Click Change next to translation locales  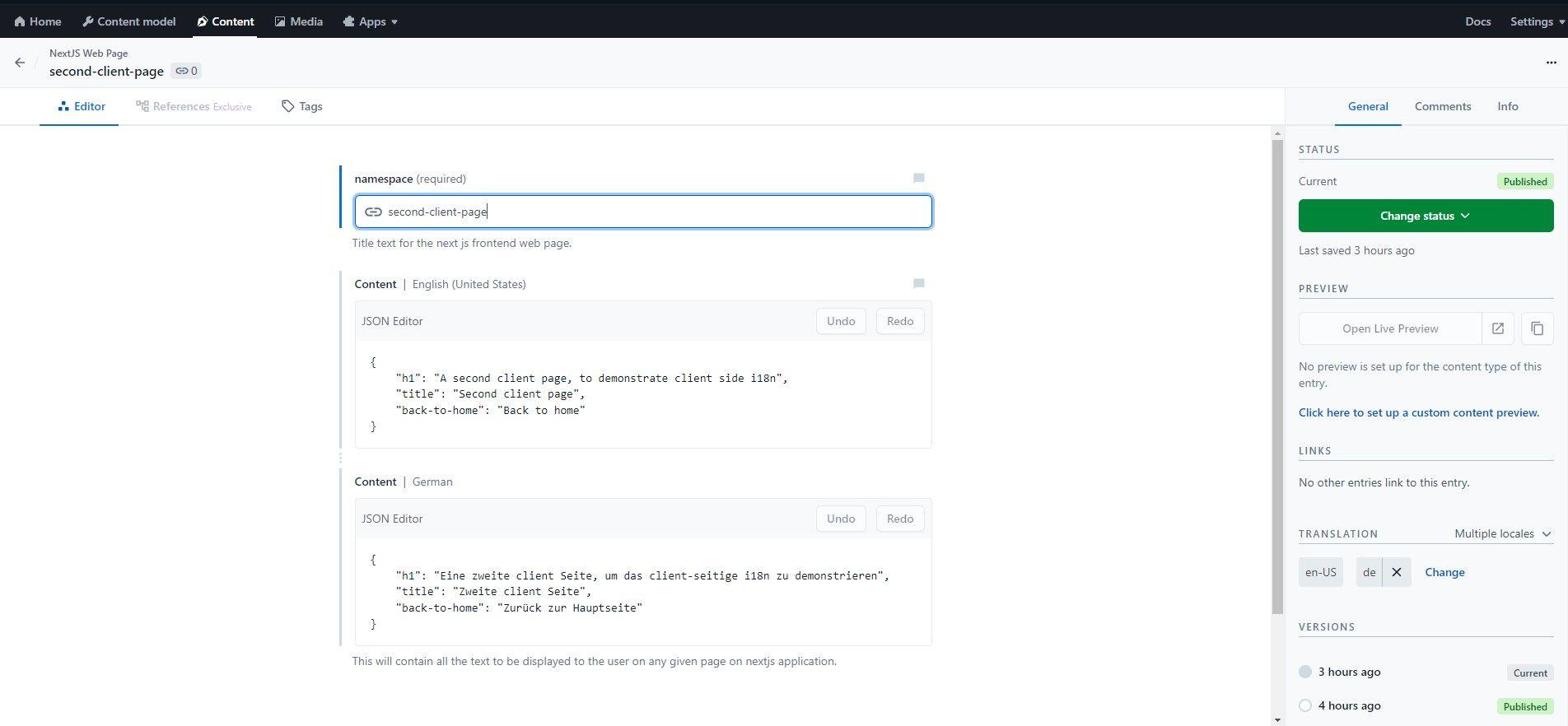click(1444, 572)
